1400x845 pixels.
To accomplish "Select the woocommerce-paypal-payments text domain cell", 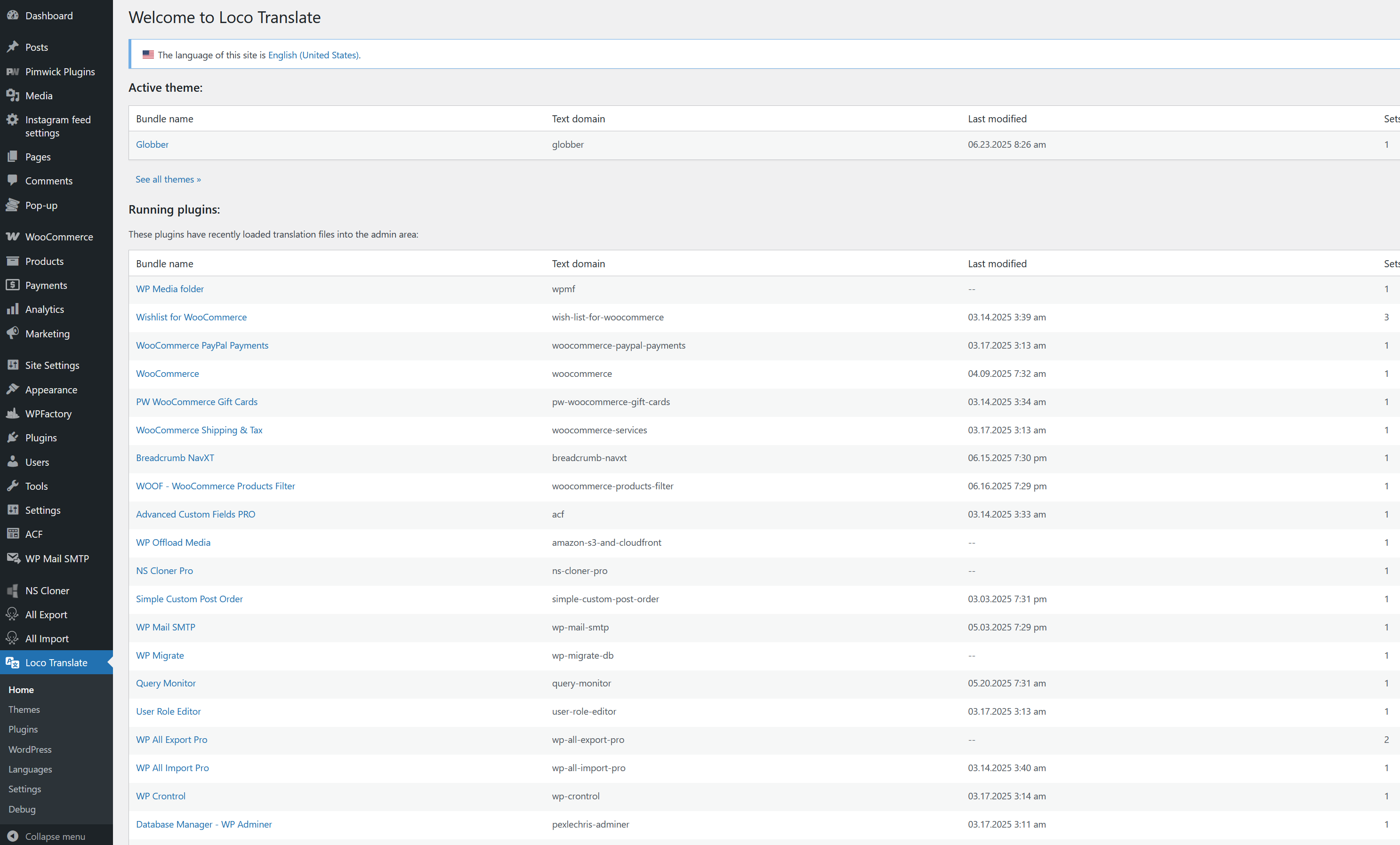I will point(619,345).
